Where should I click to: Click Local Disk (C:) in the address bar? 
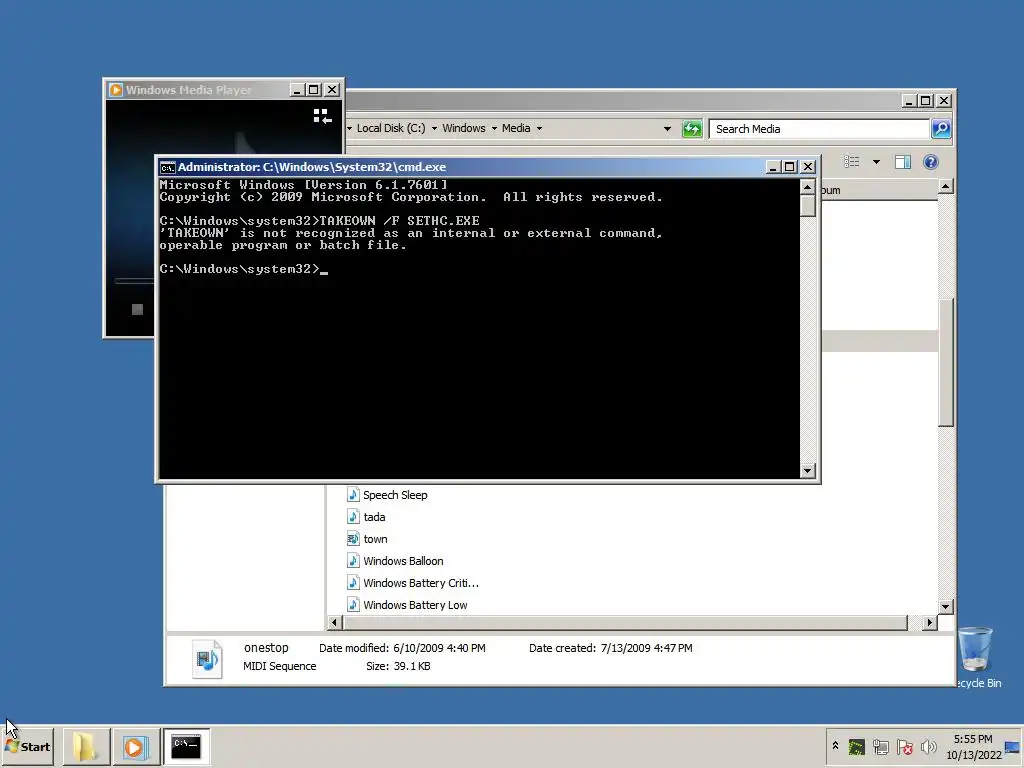[391, 128]
